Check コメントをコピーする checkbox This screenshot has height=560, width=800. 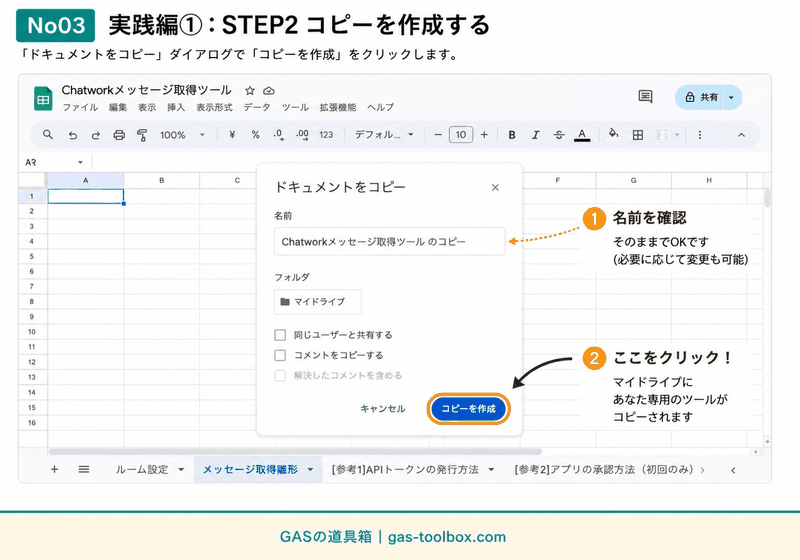click(280, 355)
